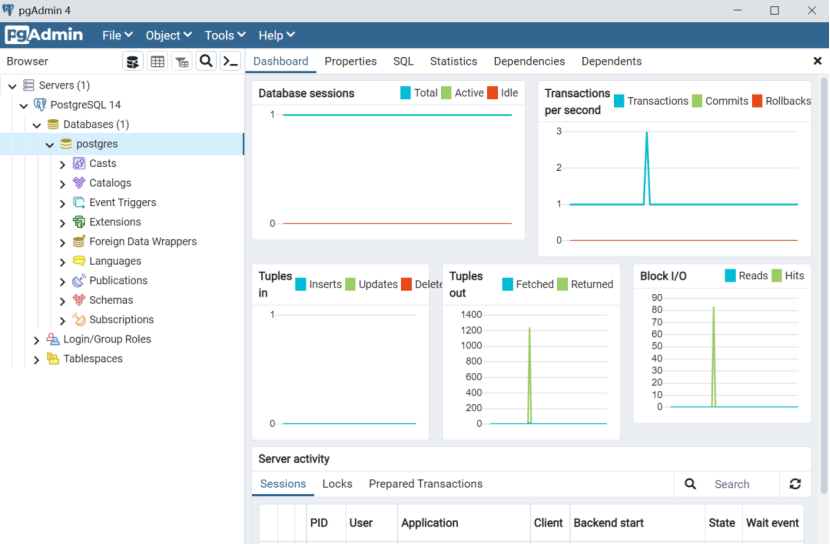Switch to the SQL tab
830x544 pixels.
[403, 61]
